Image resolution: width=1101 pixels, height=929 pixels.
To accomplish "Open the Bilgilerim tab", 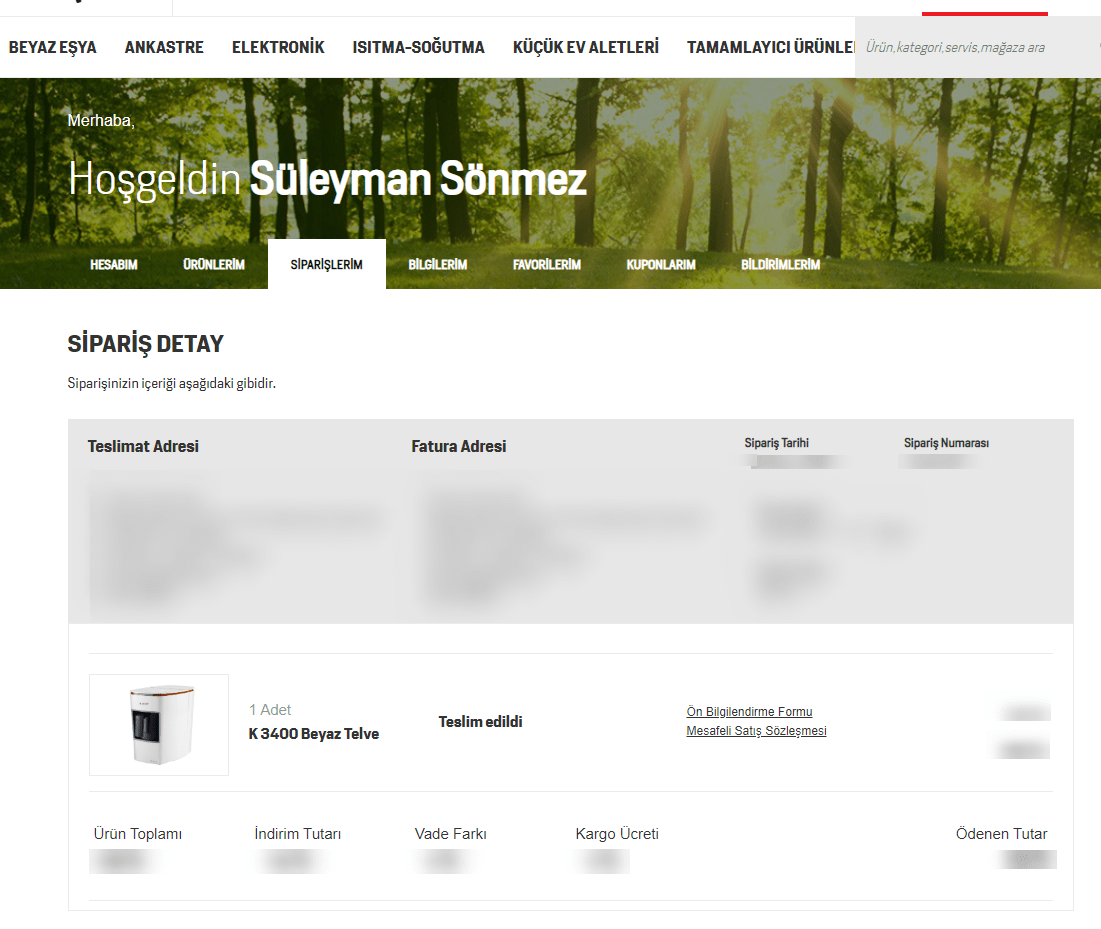I will 437,265.
